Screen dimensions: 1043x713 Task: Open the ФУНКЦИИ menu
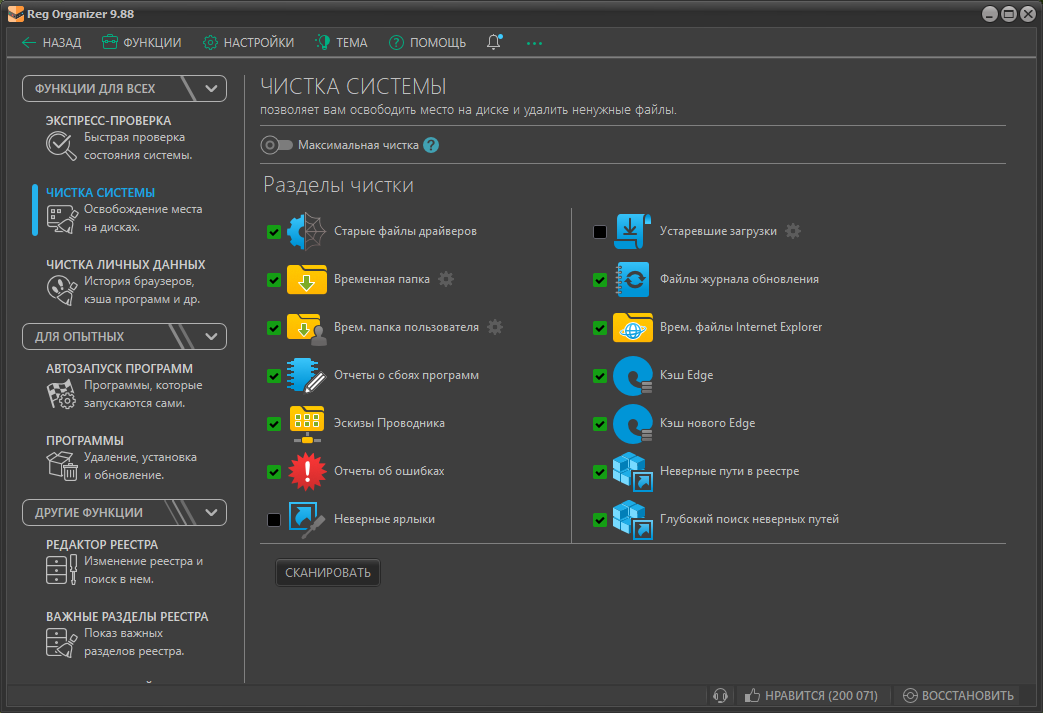tap(141, 43)
